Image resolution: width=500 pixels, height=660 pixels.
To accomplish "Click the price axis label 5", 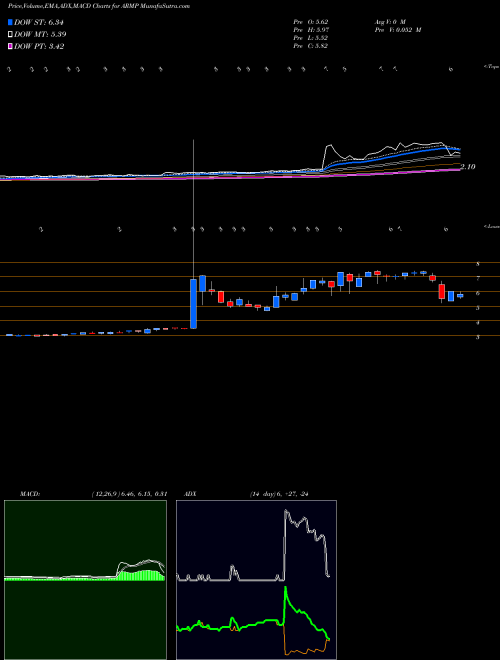I will (478, 308).
